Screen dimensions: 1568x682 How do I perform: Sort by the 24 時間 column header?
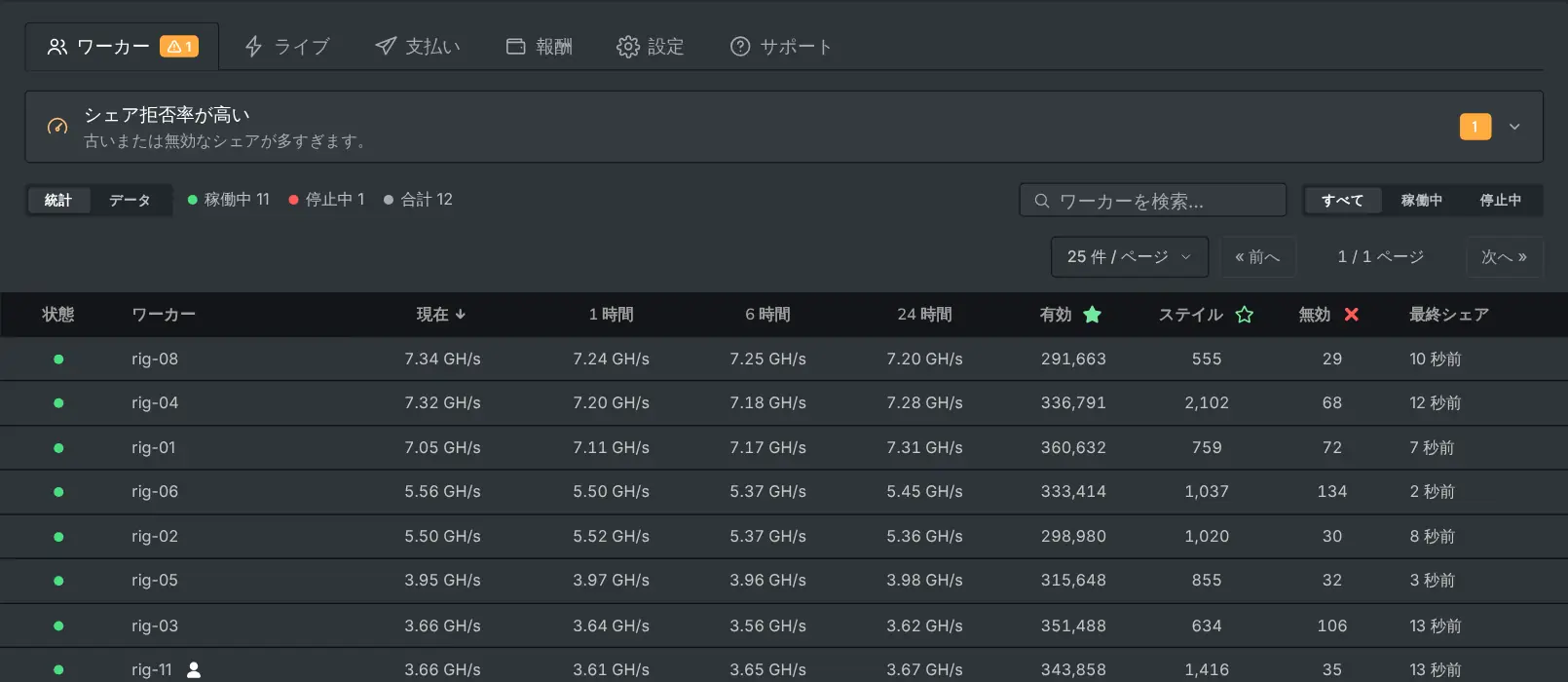pyautogui.click(x=924, y=315)
